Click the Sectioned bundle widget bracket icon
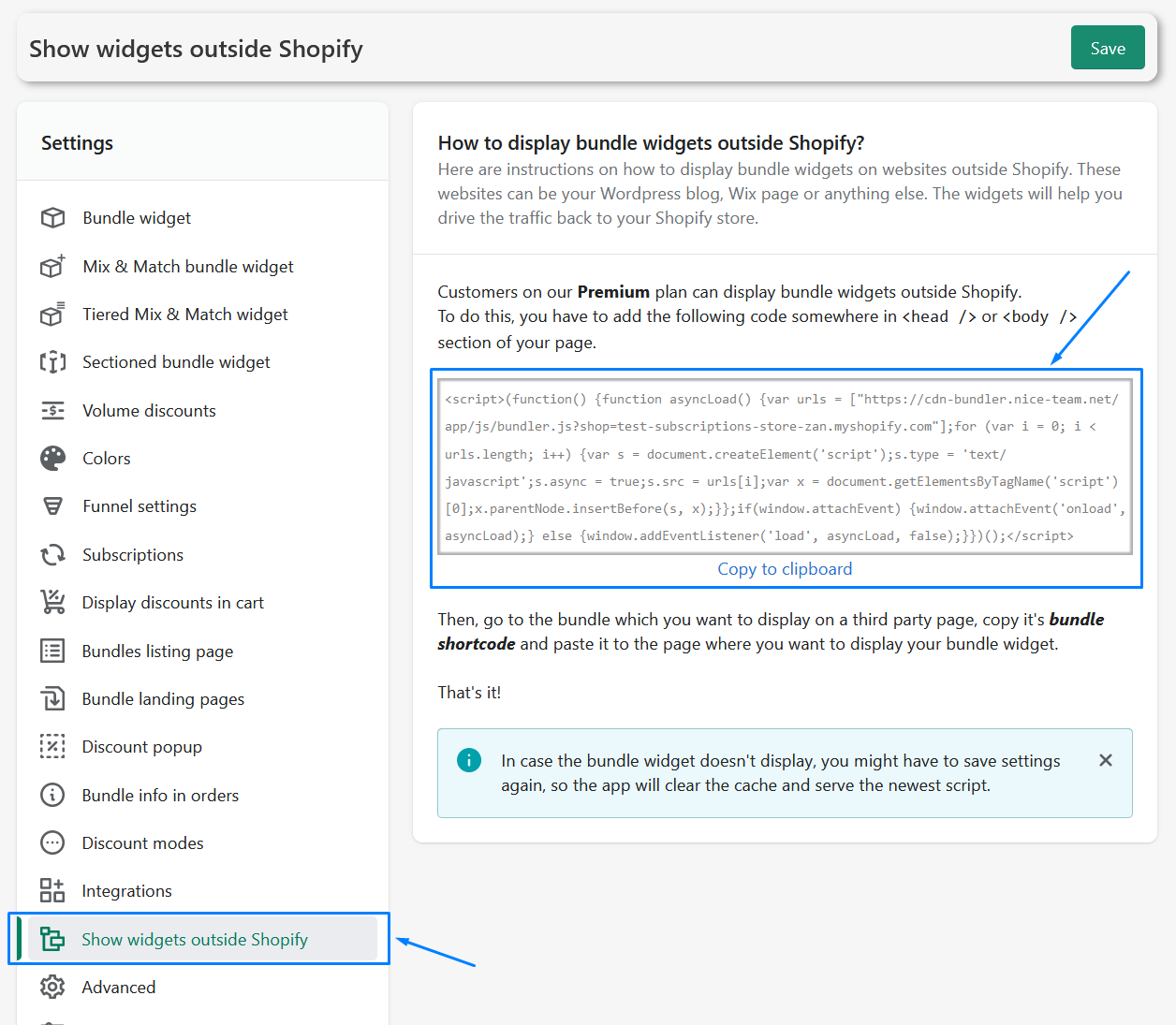 click(52, 362)
